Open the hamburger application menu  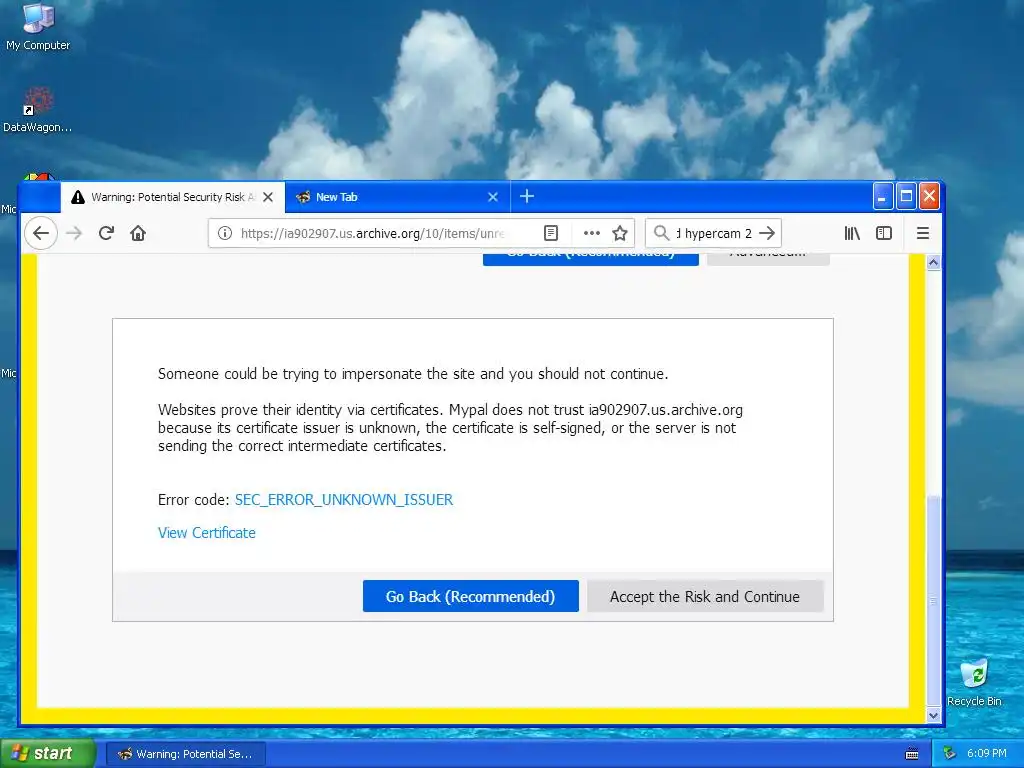[x=923, y=233]
